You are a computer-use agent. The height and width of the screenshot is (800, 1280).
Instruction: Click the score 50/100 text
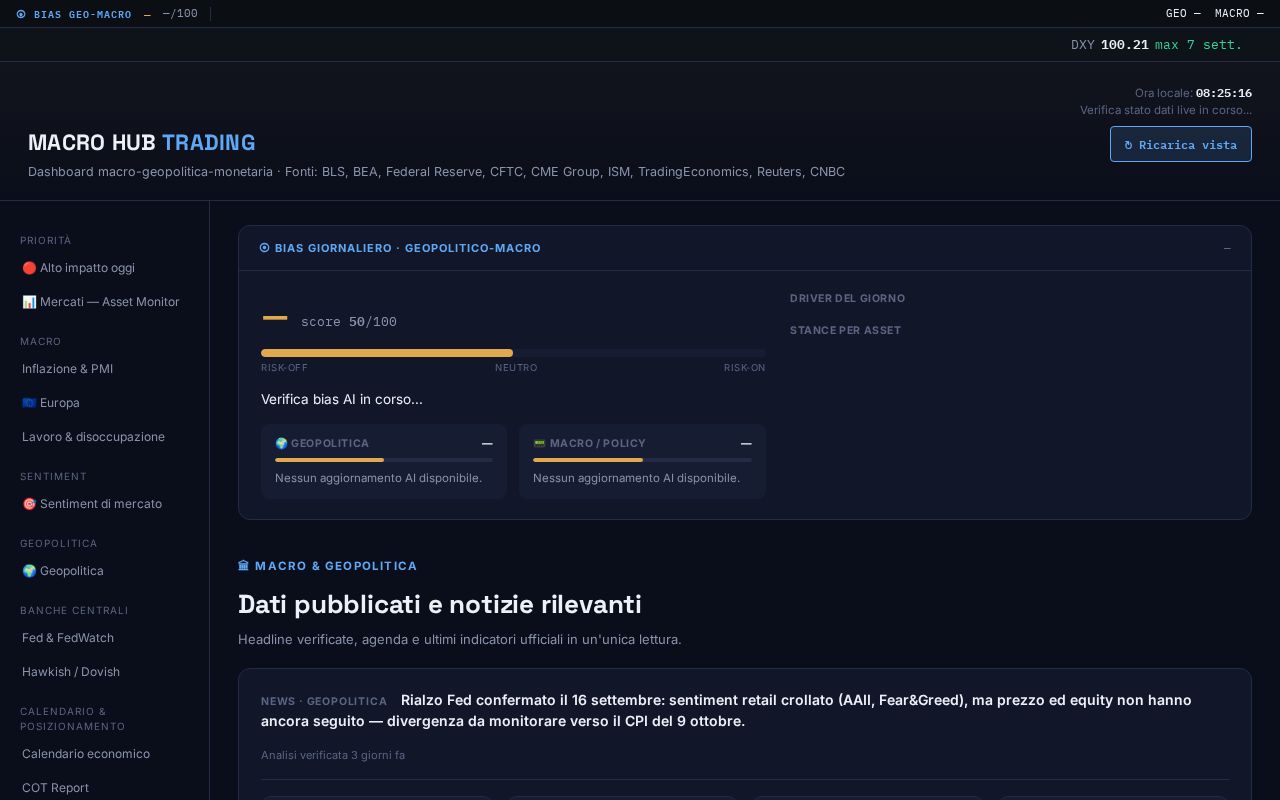(x=349, y=322)
